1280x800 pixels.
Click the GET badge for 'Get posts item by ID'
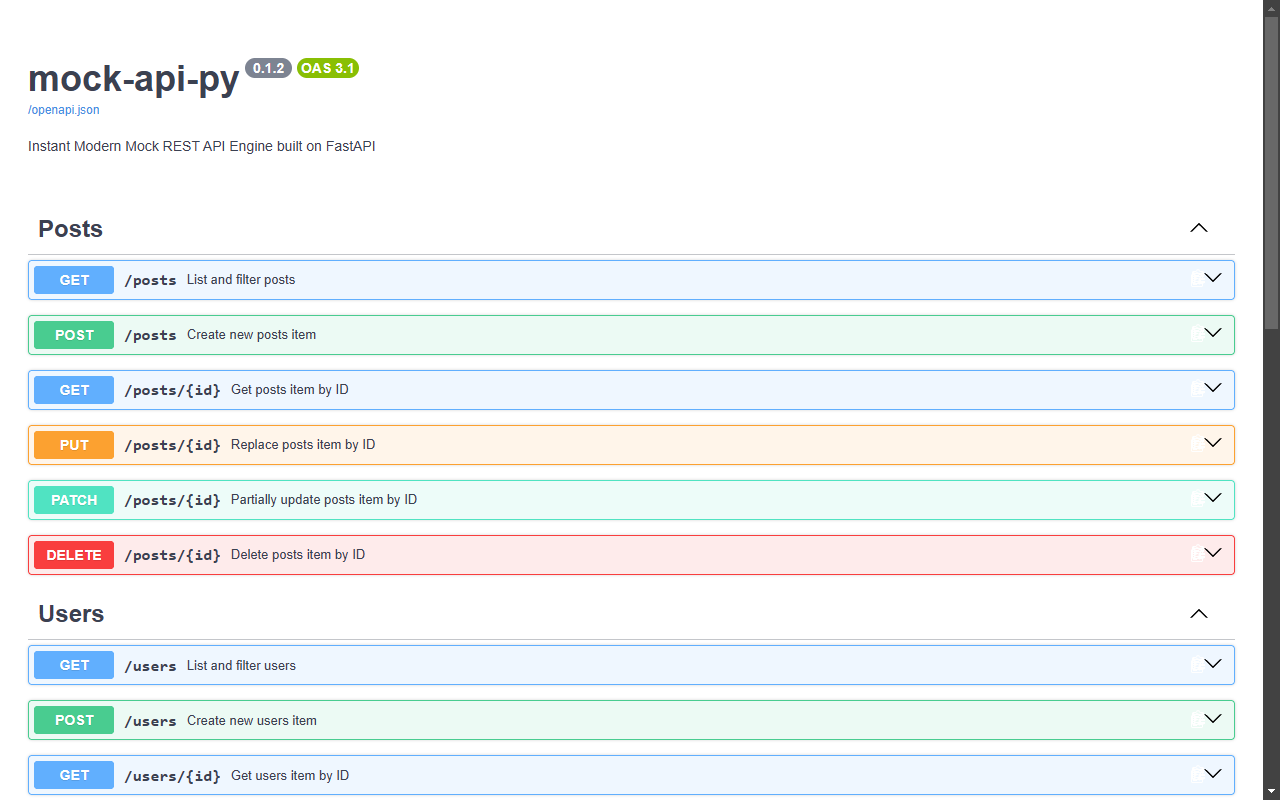(74, 390)
